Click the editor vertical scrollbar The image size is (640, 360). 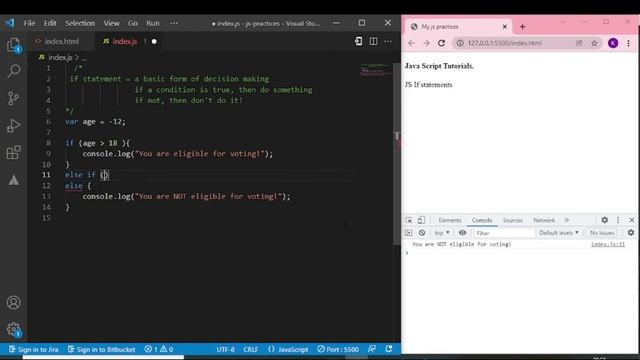coord(397,153)
